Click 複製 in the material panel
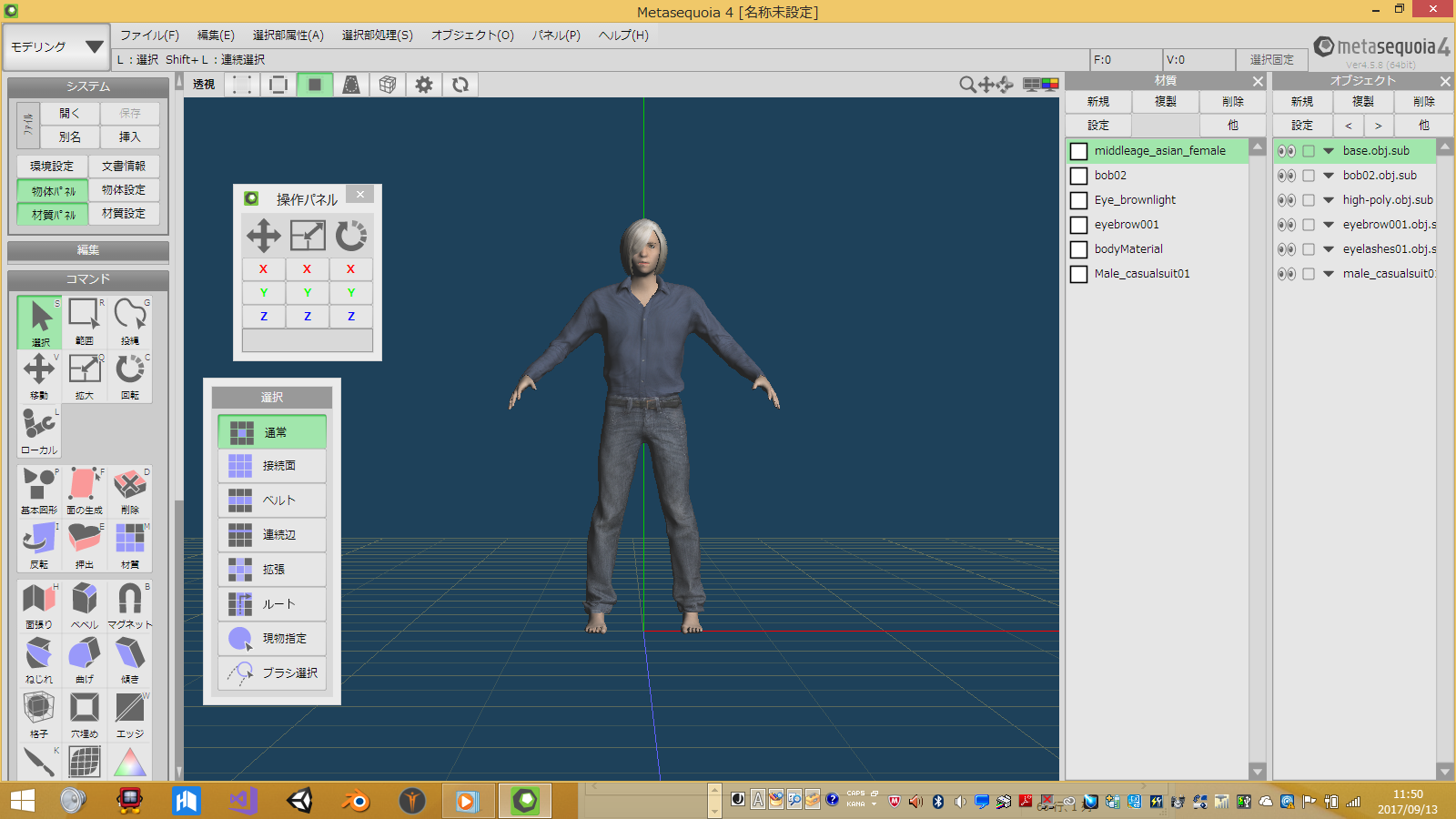 click(1166, 102)
